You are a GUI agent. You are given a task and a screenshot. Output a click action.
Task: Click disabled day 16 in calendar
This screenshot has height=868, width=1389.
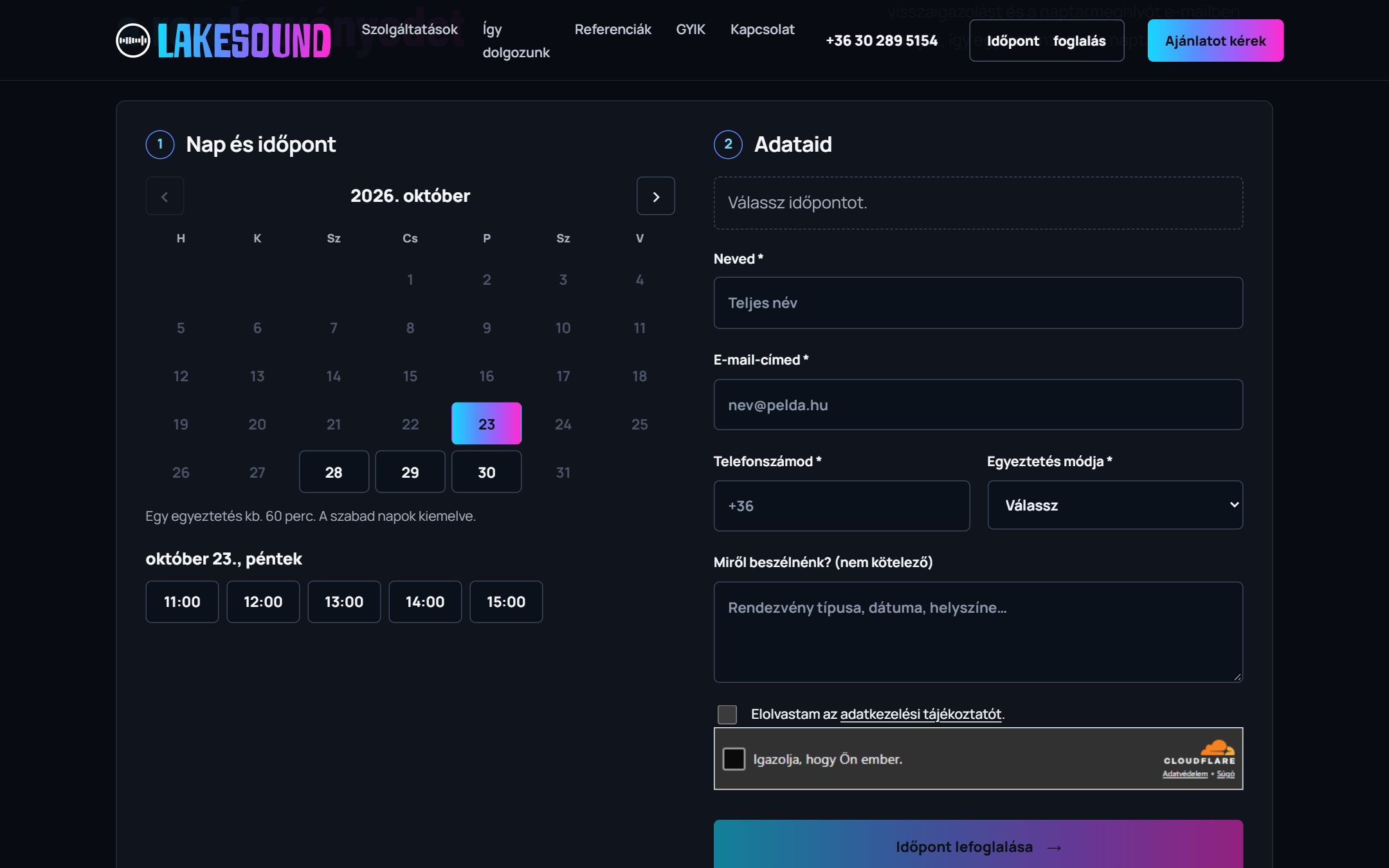pos(486,375)
